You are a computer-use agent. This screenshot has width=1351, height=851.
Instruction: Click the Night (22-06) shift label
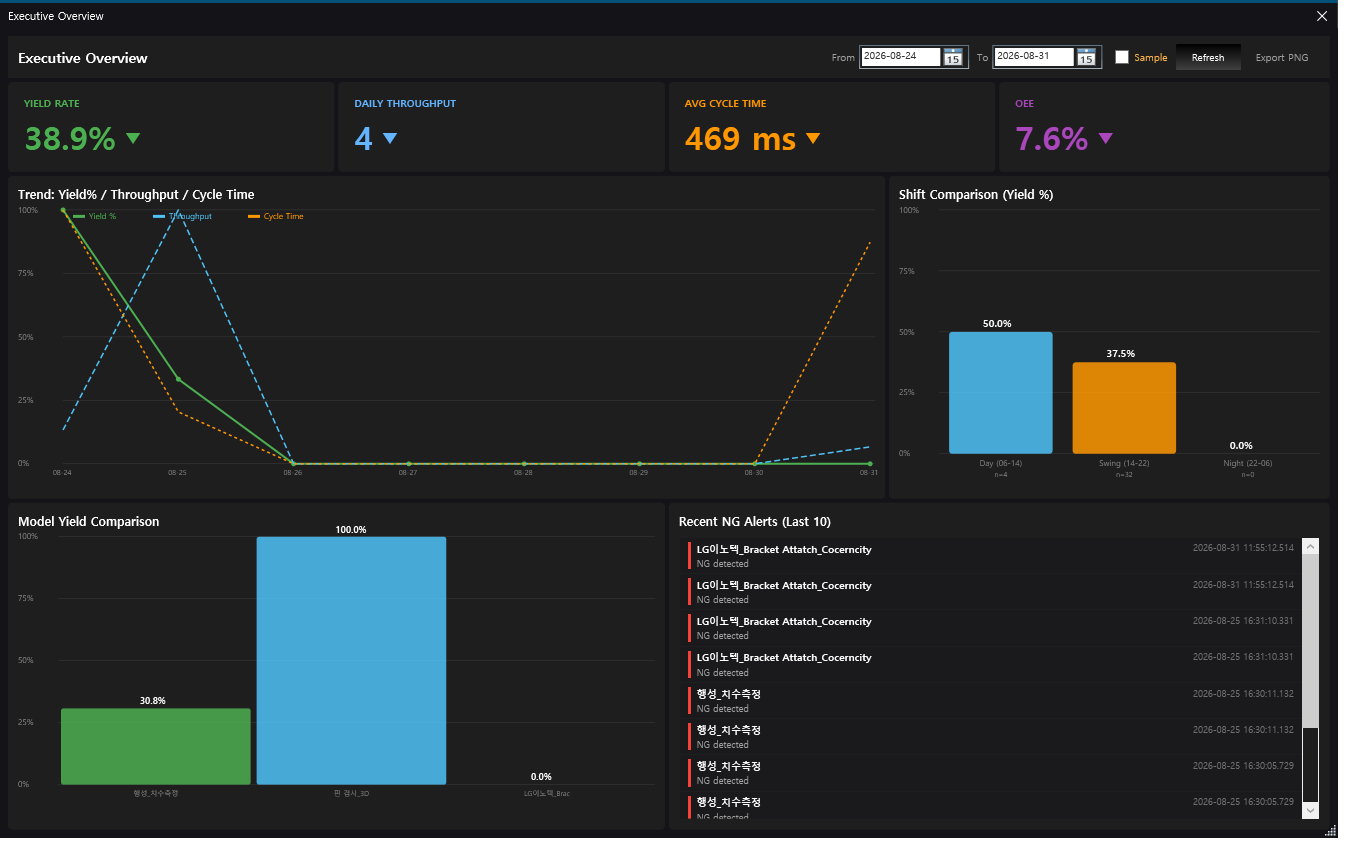coord(1247,463)
